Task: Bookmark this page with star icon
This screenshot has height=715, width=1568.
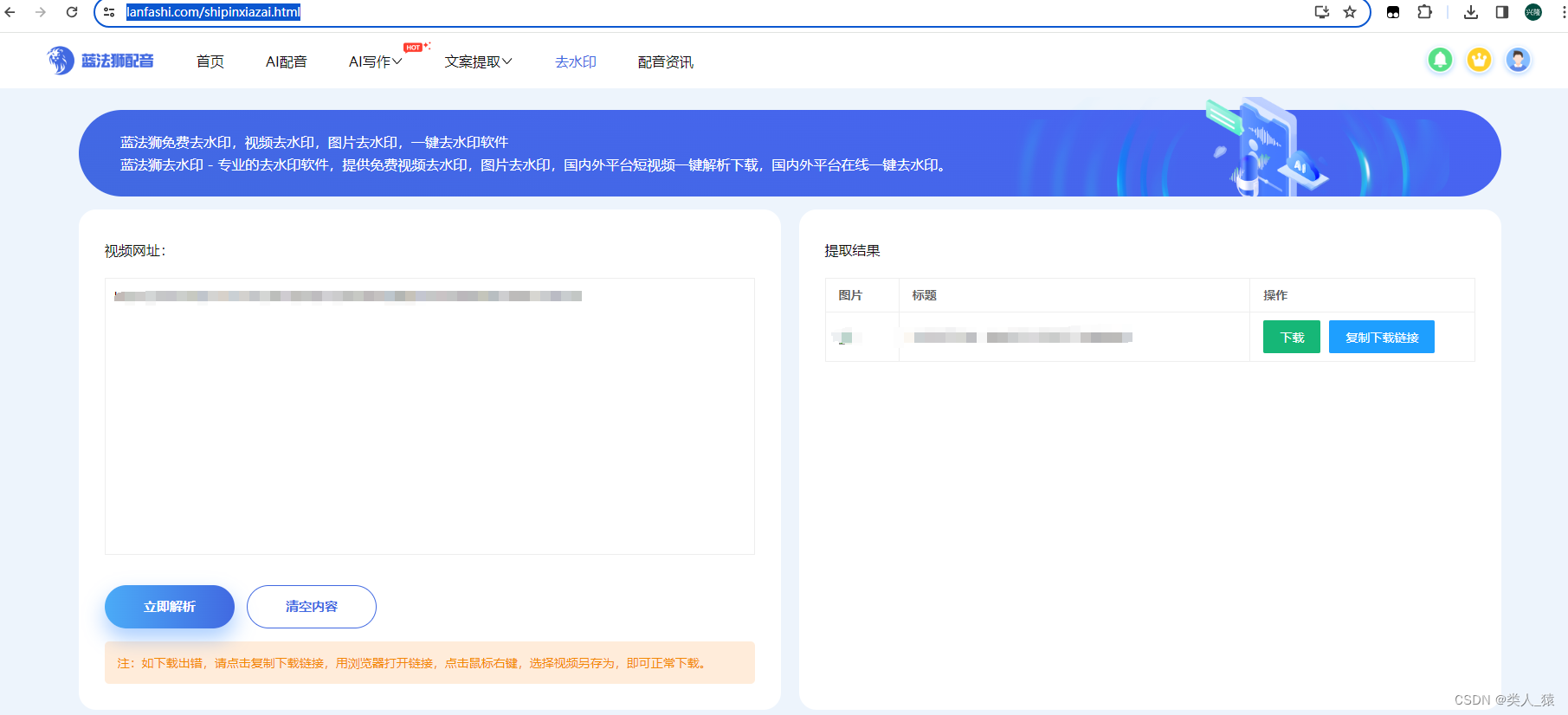Action: (x=1350, y=12)
